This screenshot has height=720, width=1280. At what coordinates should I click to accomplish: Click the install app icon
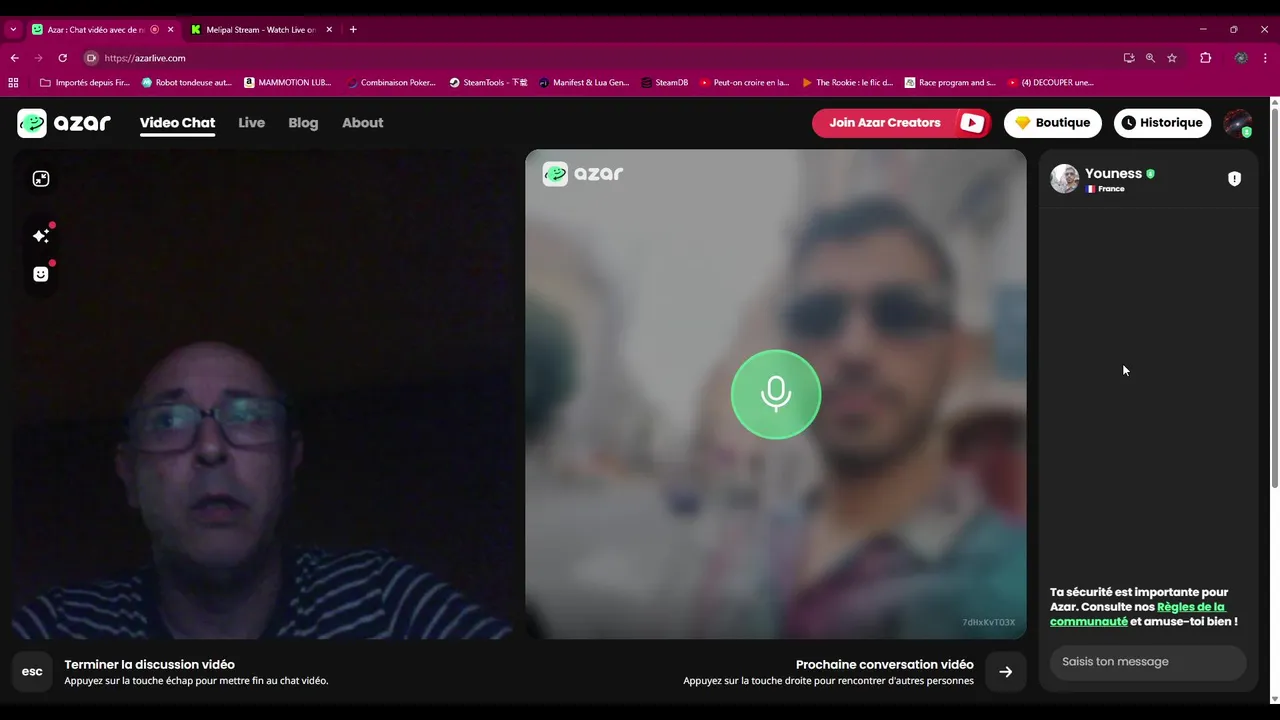coord(1129,58)
